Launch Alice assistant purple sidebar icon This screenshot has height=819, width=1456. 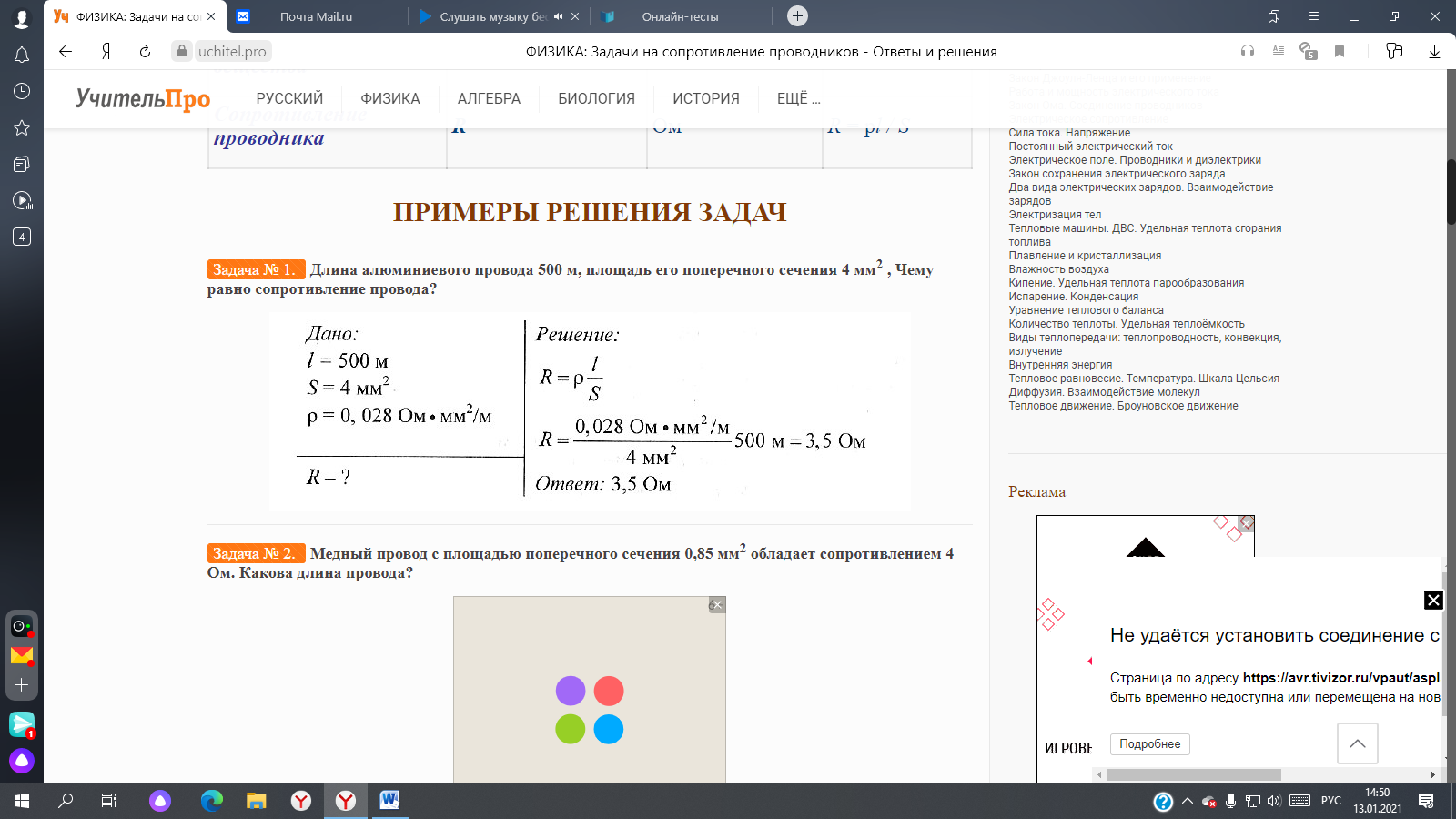22,761
